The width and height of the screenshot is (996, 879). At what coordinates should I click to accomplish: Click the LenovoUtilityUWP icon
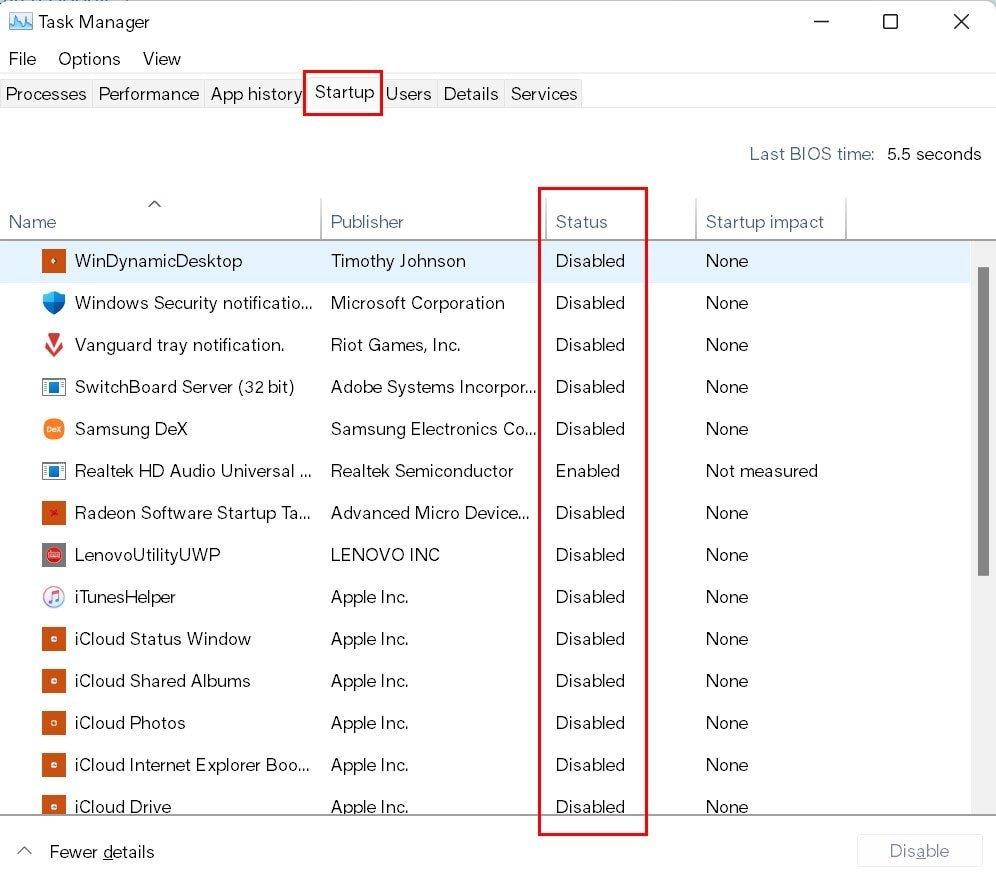point(54,554)
